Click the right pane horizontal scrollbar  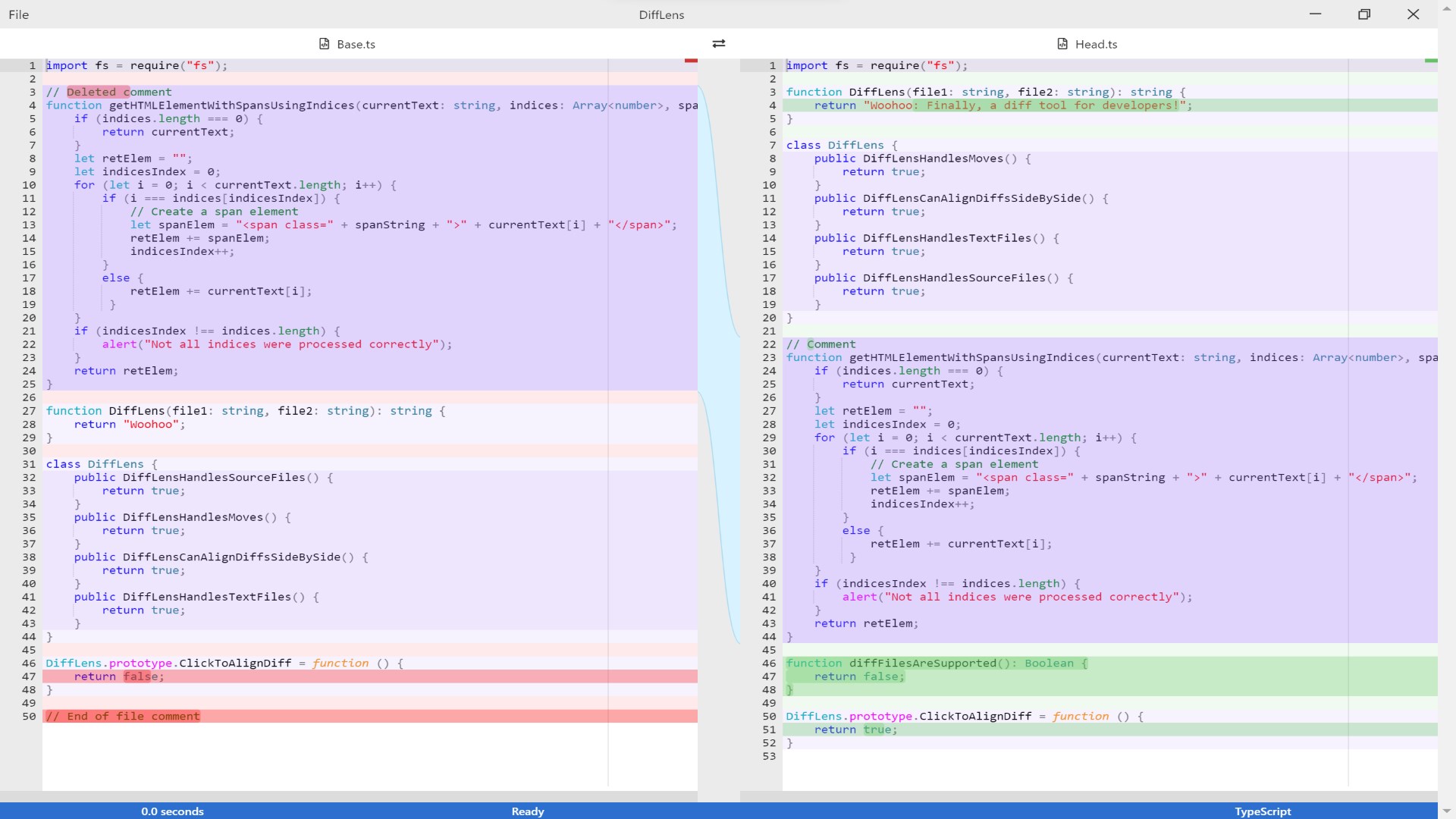click(1088, 796)
